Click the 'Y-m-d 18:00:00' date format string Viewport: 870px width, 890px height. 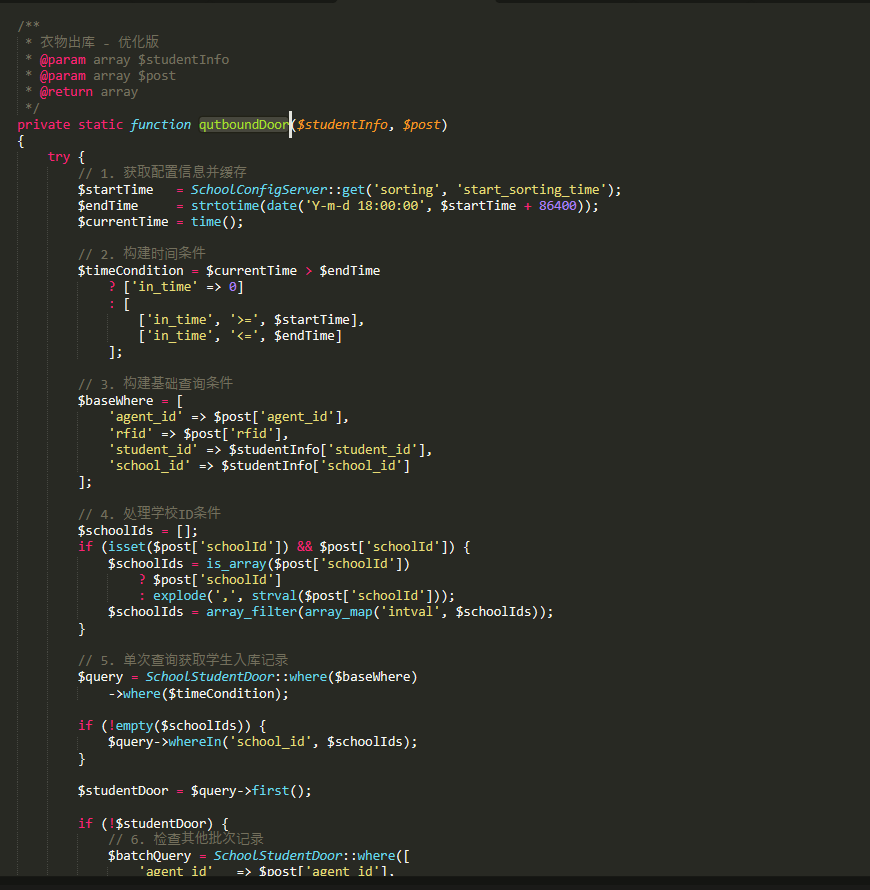pyautogui.click(x=364, y=205)
